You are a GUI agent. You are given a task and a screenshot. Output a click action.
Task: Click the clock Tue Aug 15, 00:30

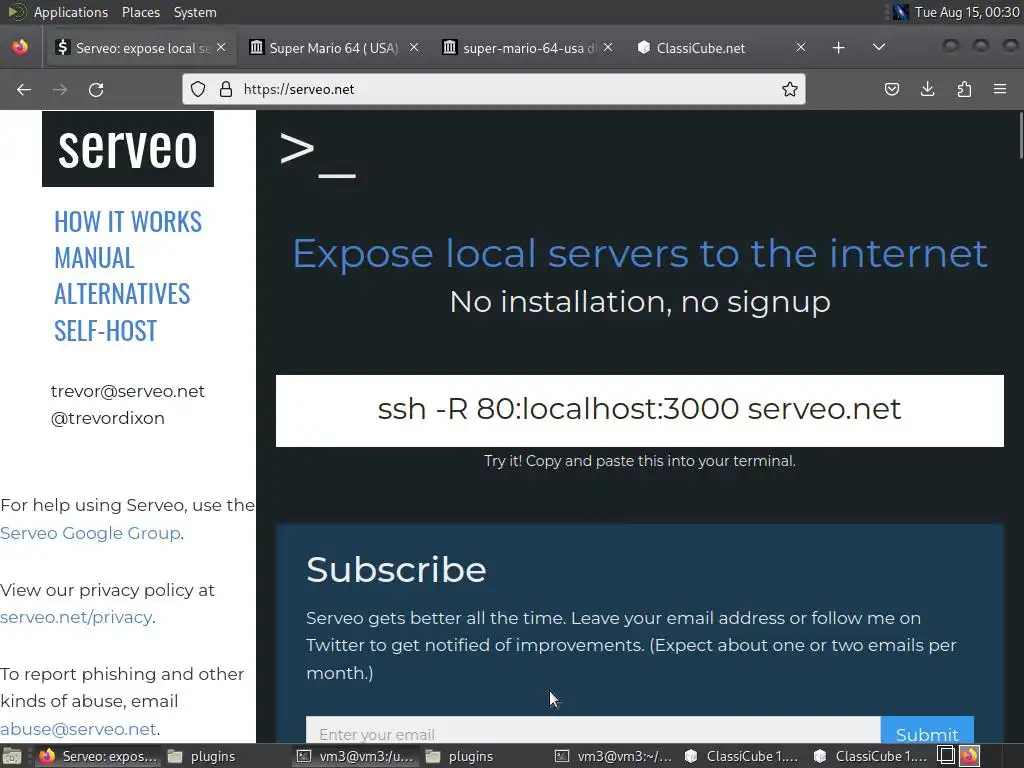967,12
